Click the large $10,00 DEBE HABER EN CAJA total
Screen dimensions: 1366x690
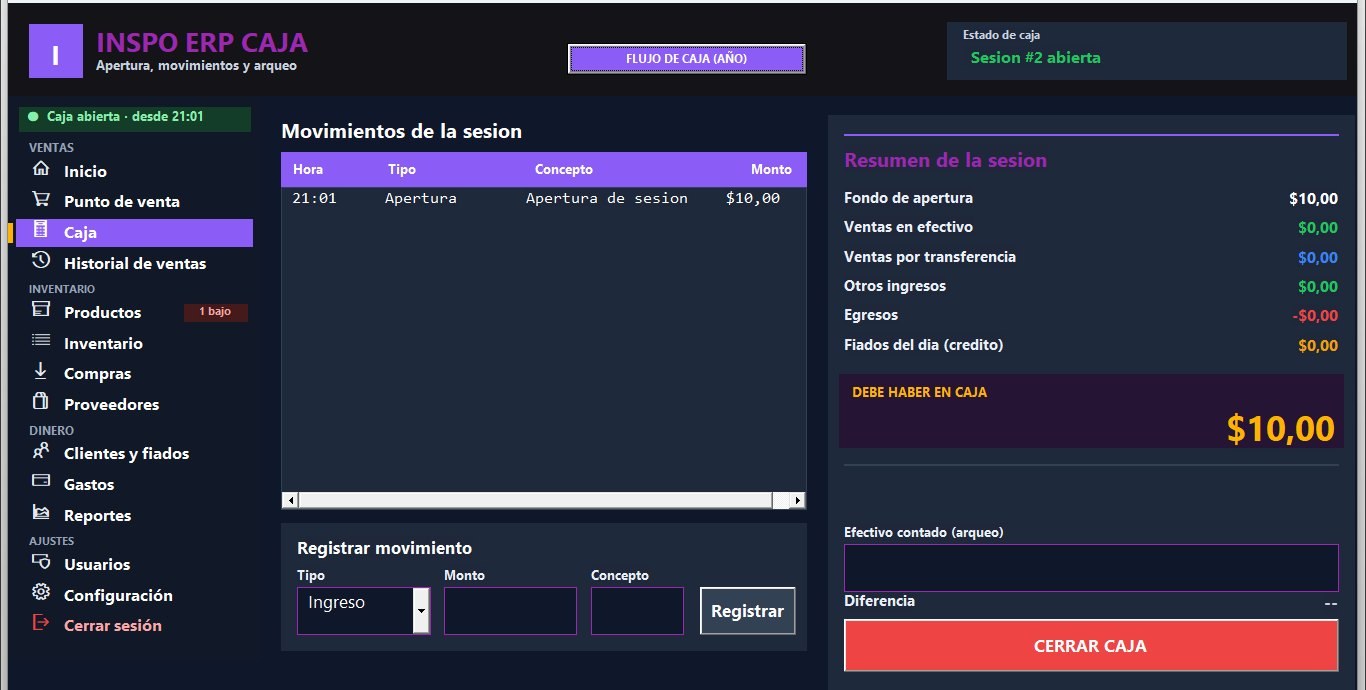(1281, 428)
